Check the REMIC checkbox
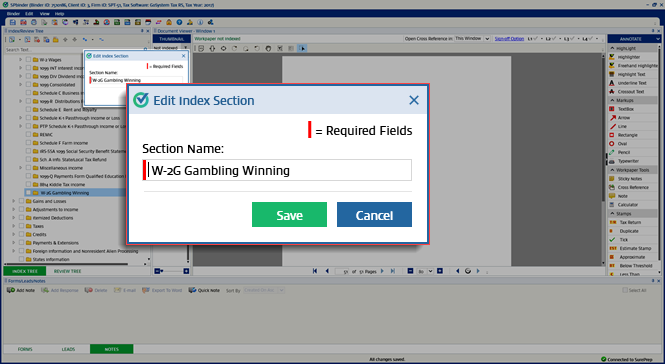 point(28,134)
